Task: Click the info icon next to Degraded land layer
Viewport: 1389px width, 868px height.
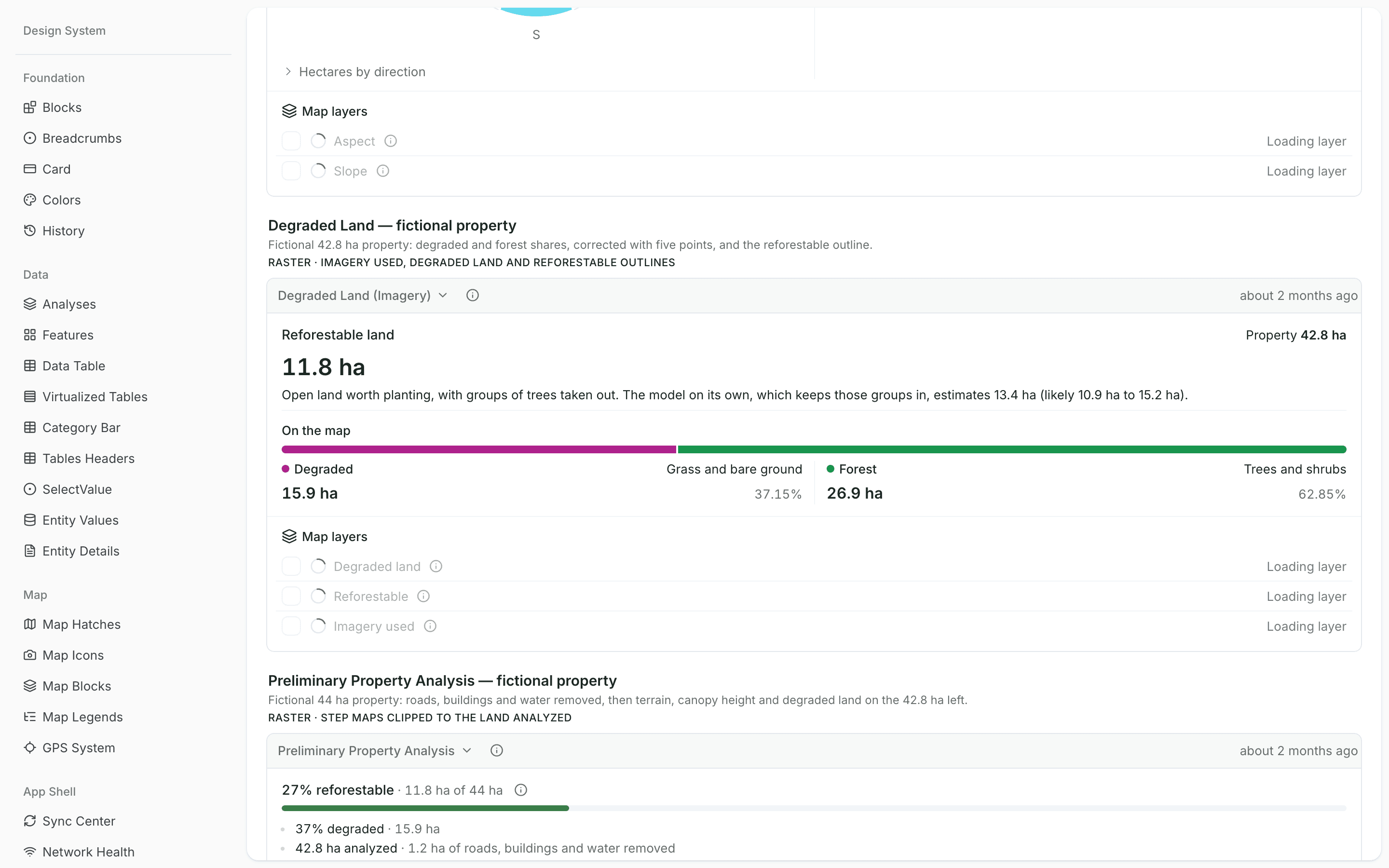Action: 436,567
